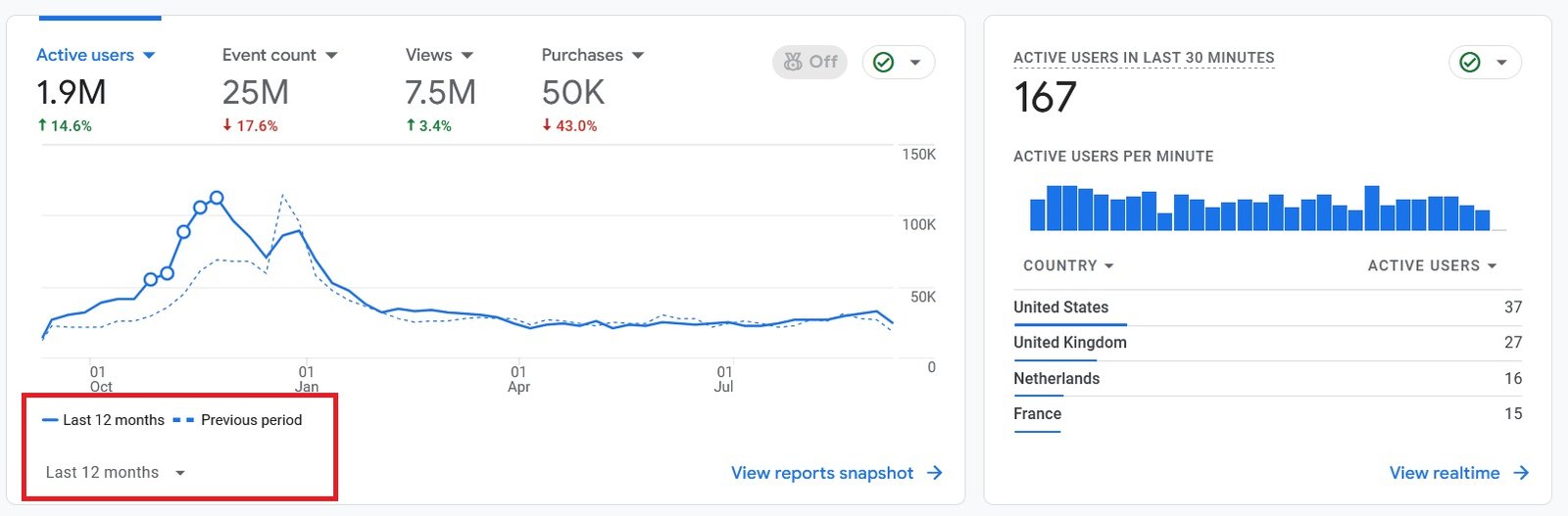
Task: Click the arrow icon beside View reports snapshot
Action: tap(935, 473)
